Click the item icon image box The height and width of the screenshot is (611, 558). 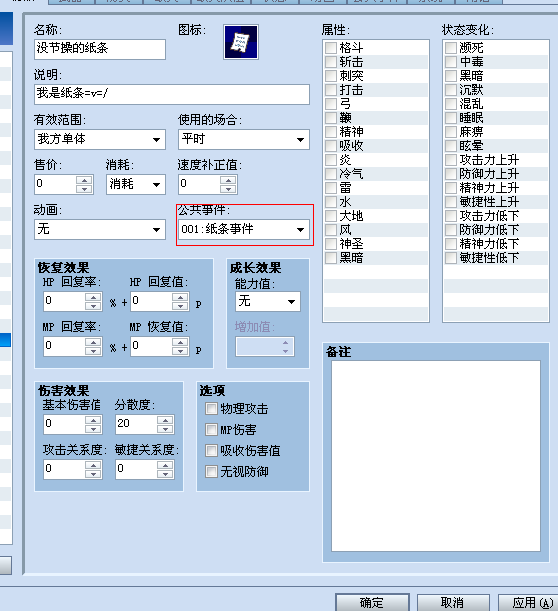coord(241,42)
